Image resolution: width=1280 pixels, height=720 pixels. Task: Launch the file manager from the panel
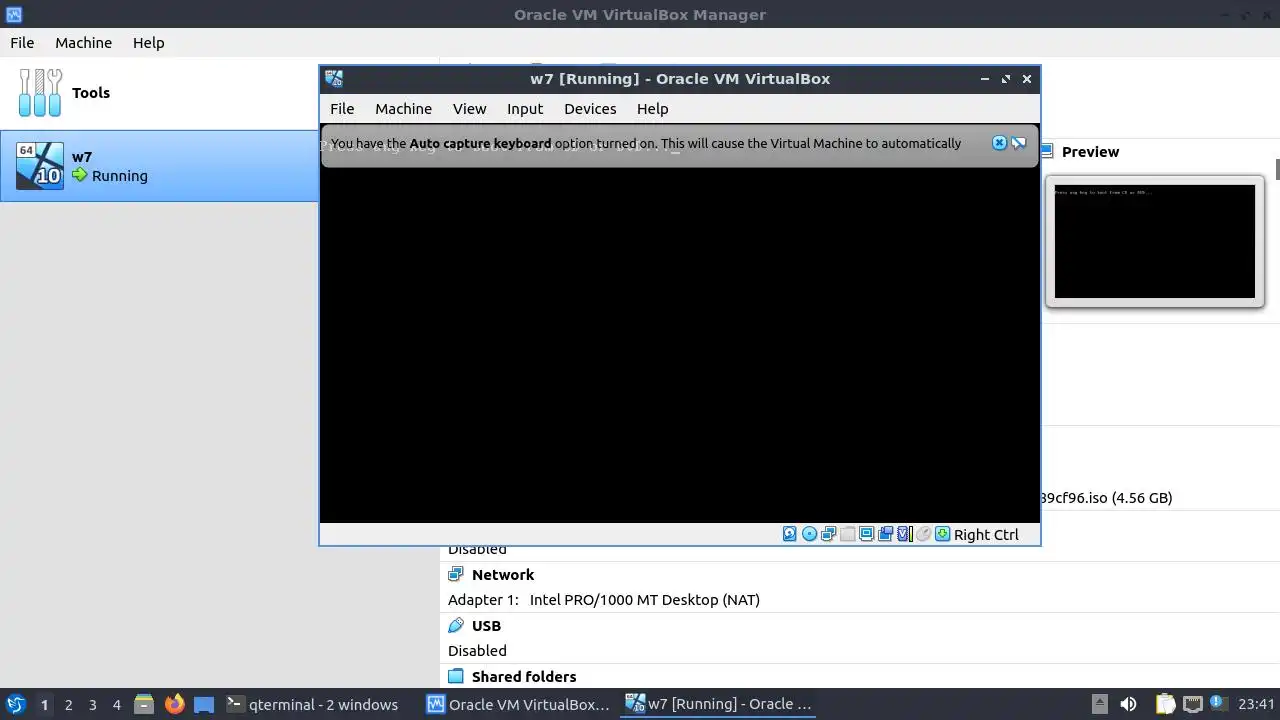pos(144,704)
